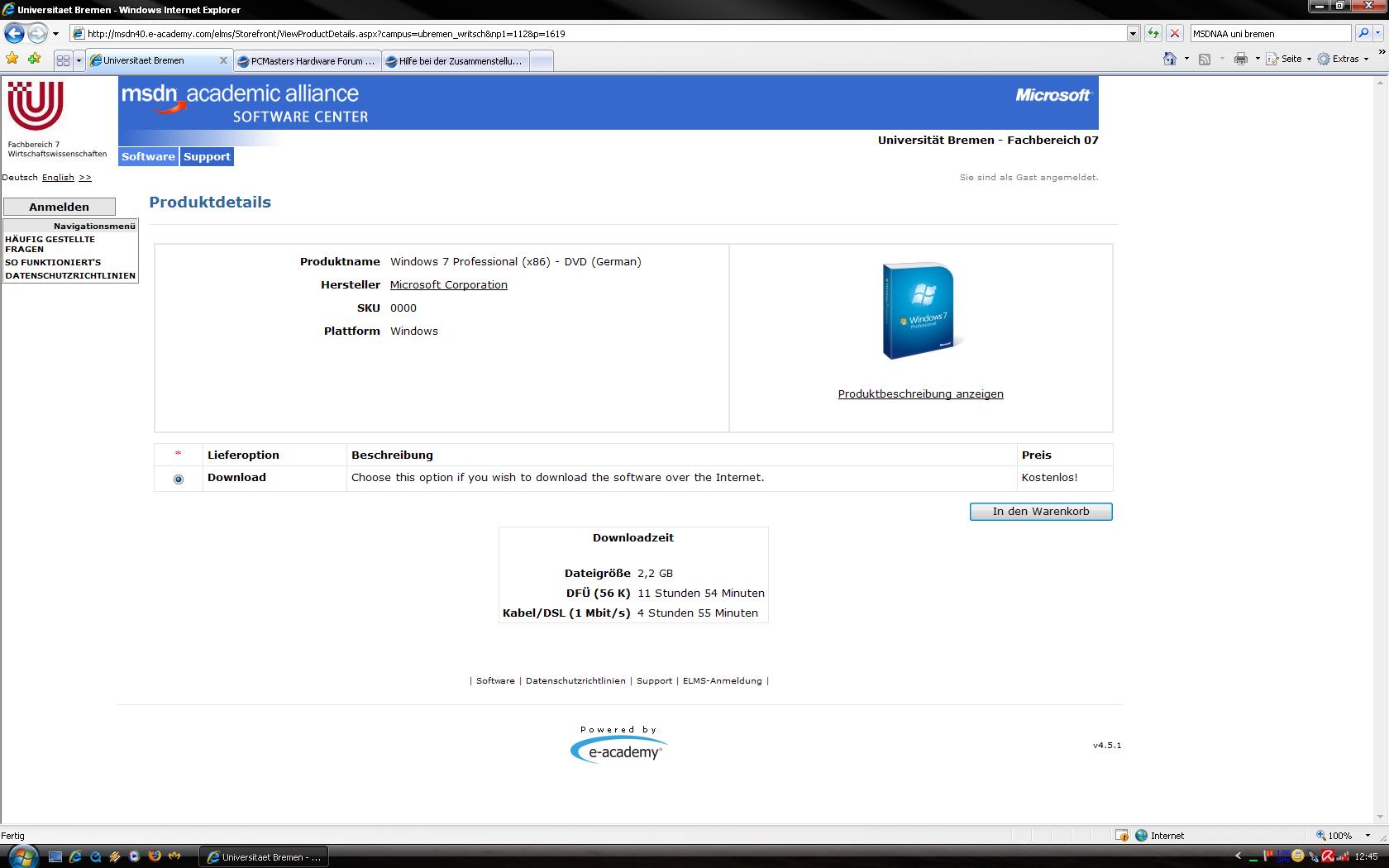1389x868 pixels.
Task: Click the Anmelden login button
Action: (60, 207)
